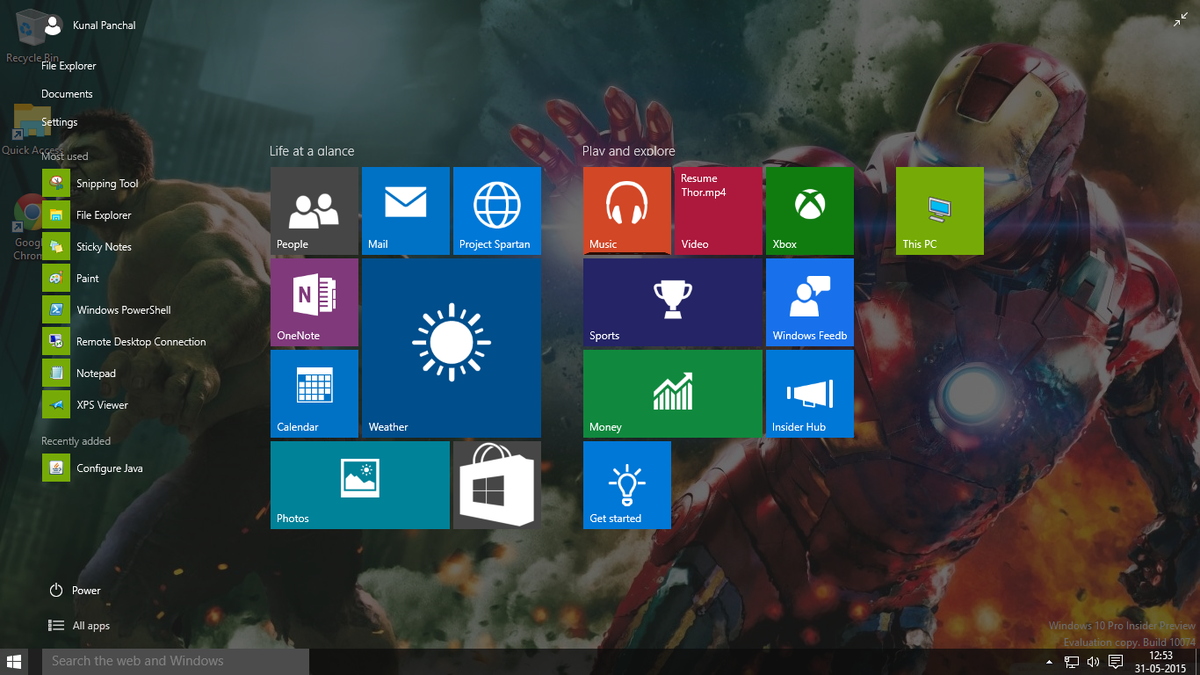Open the This PC tile
Image resolution: width=1200 pixels, height=675 pixels.
tap(940, 211)
